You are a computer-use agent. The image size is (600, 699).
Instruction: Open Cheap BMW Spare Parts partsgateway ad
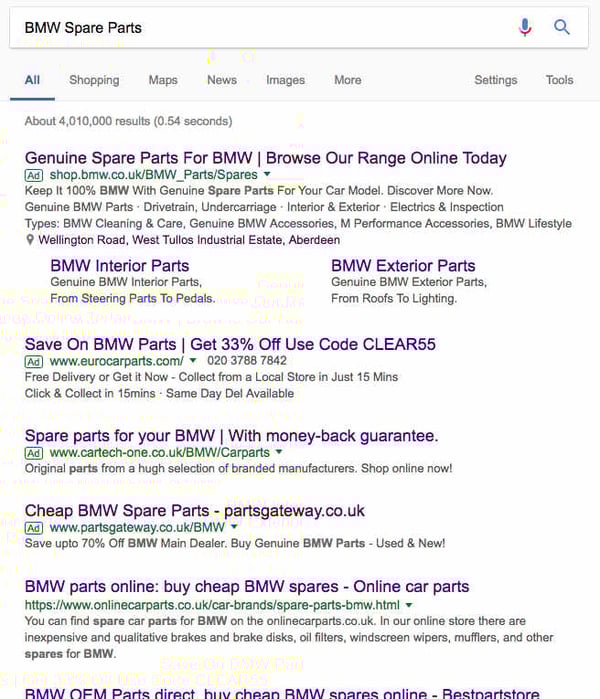tap(195, 511)
